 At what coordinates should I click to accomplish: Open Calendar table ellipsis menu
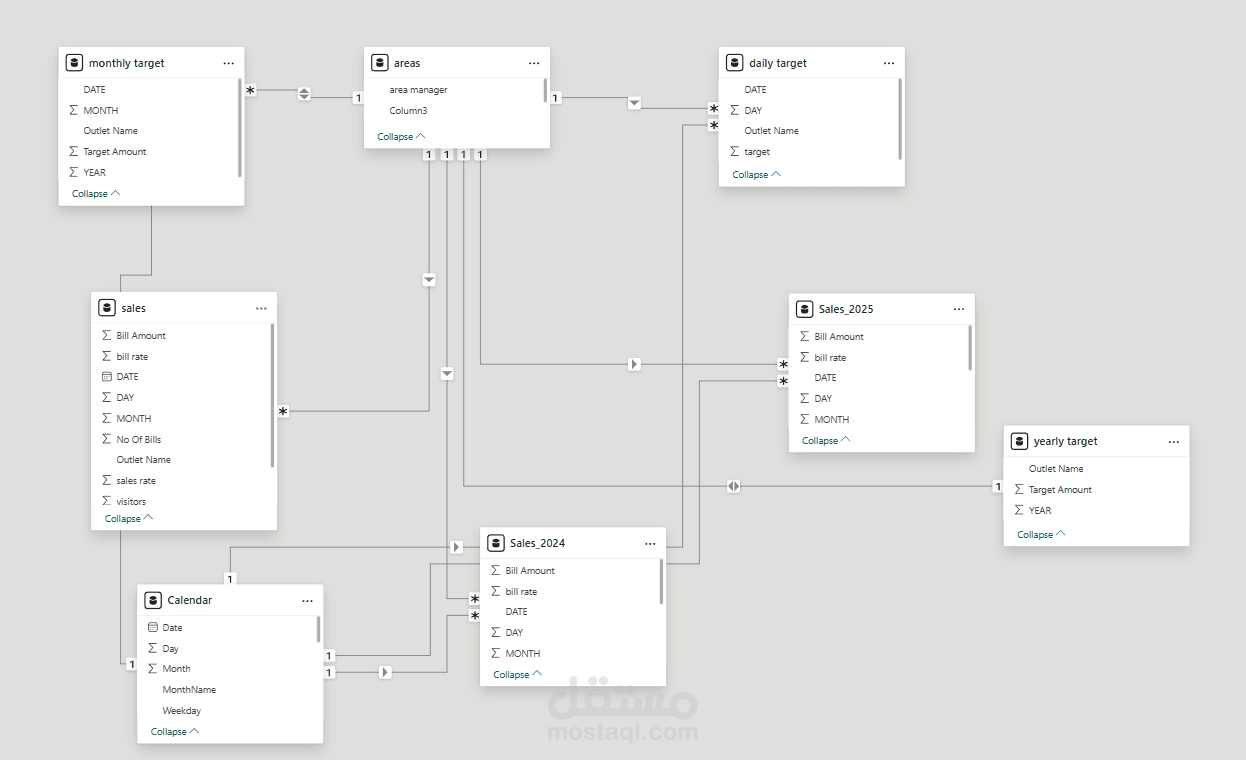[x=307, y=600]
